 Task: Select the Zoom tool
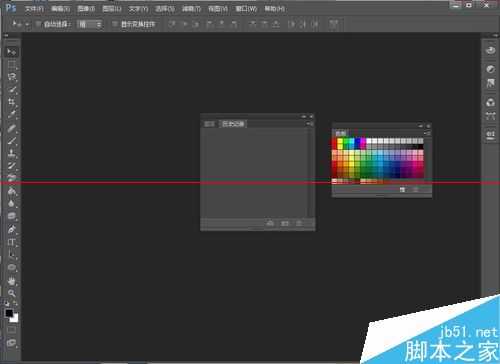(11, 293)
